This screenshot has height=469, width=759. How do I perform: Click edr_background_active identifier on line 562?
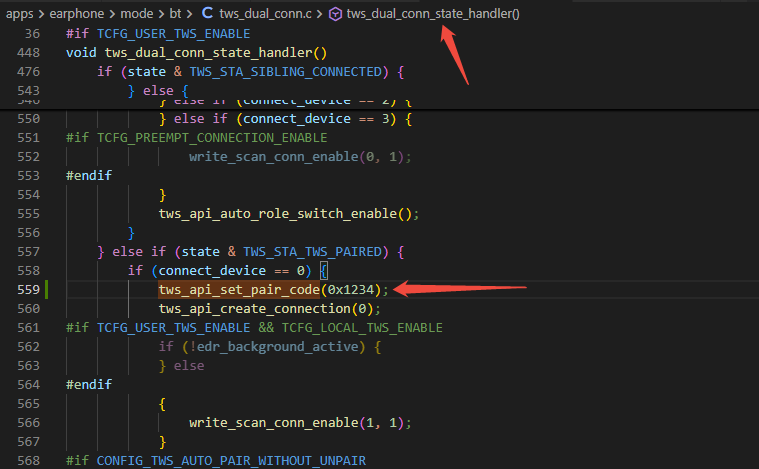[x=278, y=347]
